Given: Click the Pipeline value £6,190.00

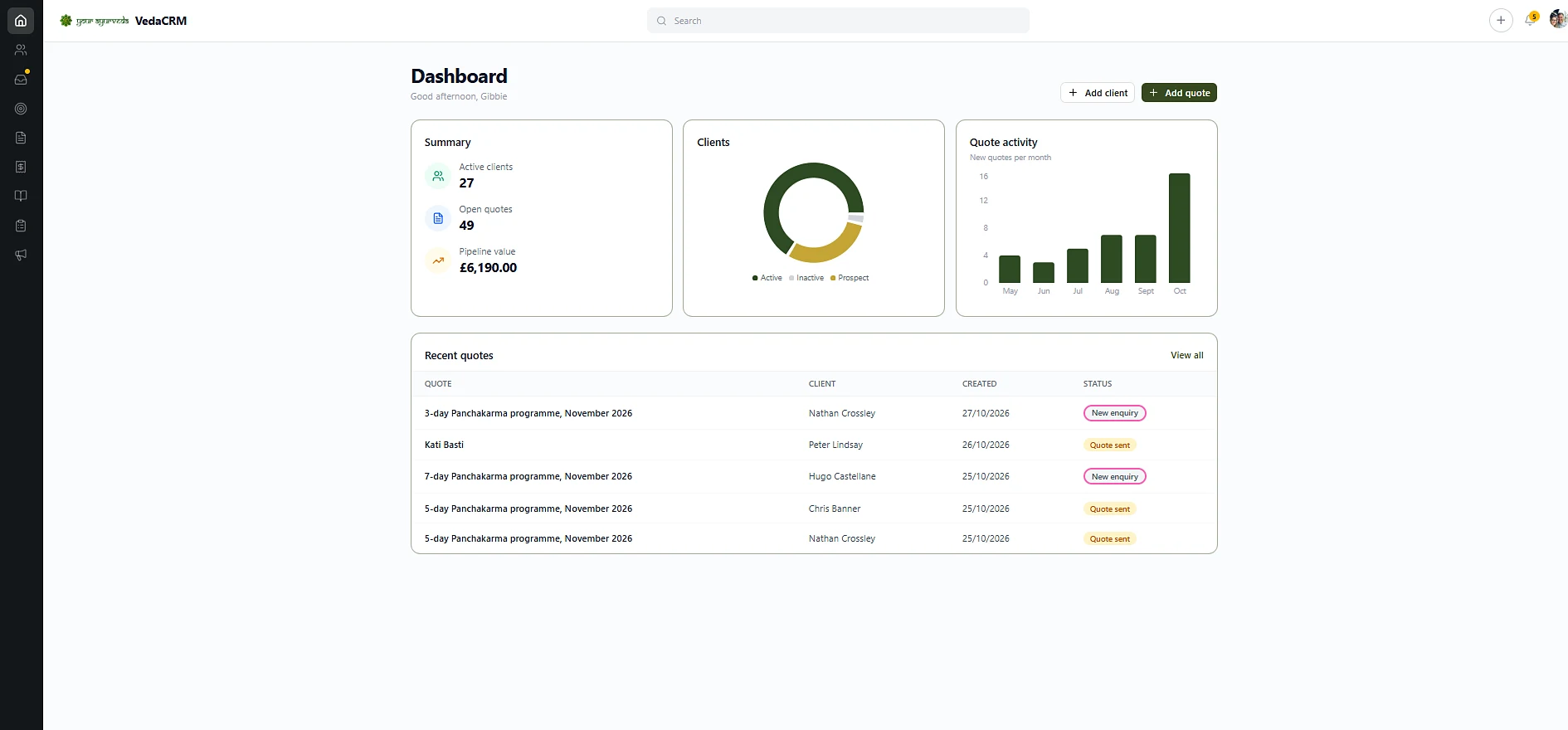Looking at the screenshot, I should pyautogui.click(x=488, y=268).
